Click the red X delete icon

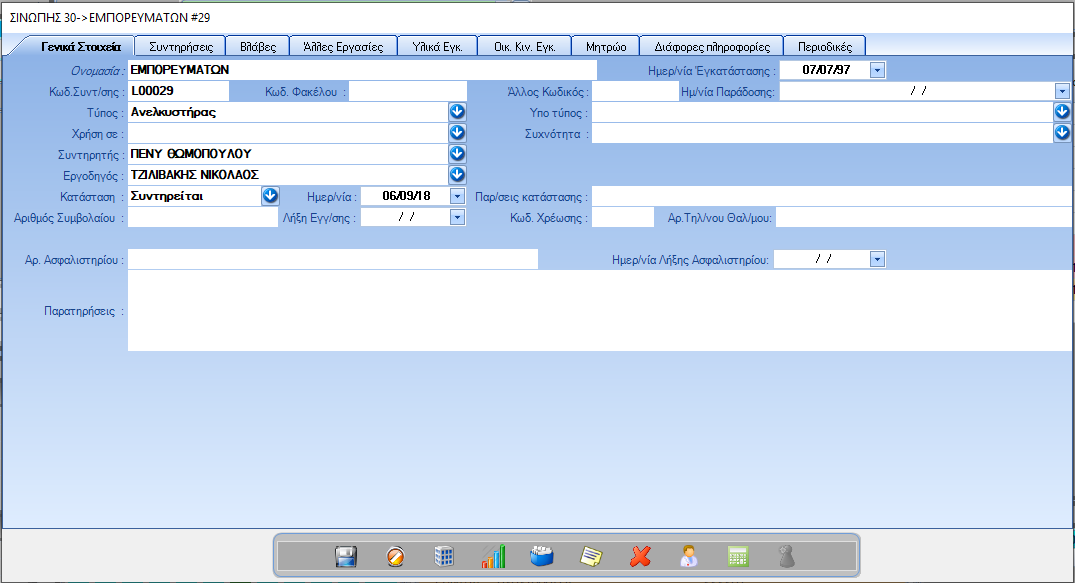click(x=641, y=557)
